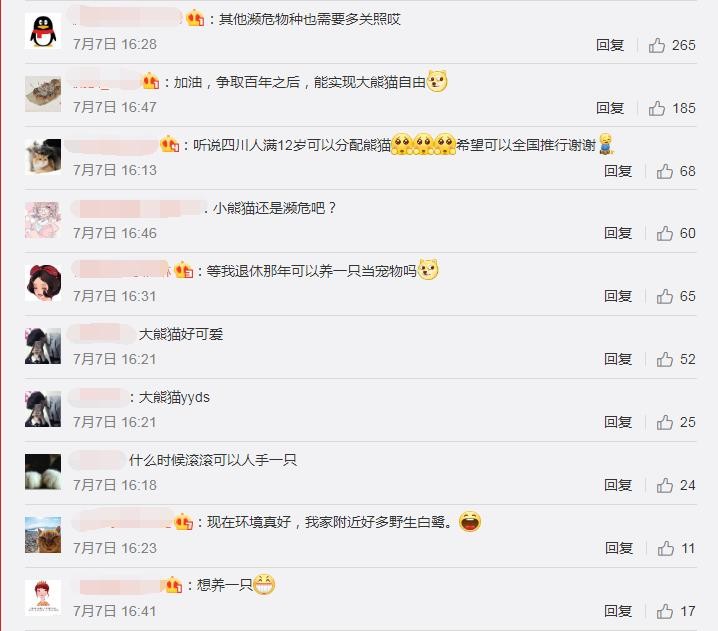Open the orange cat avatar profile

[43, 535]
